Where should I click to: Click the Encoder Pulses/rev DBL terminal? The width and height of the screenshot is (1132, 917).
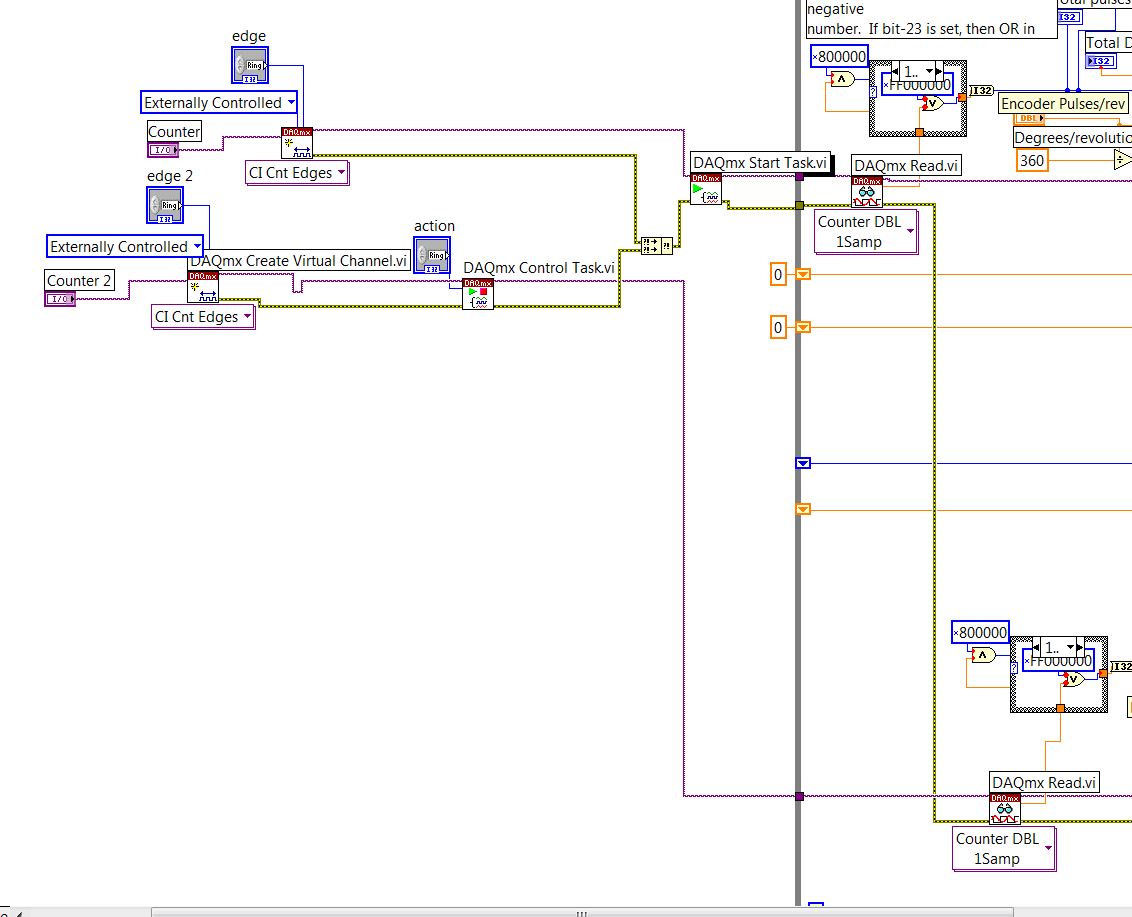click(x=1029, y=118)
